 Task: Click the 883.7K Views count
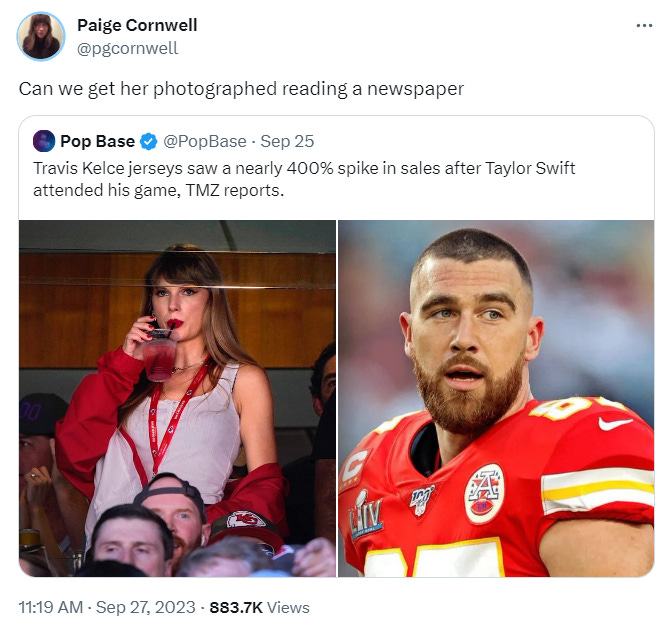click(259, 607)
